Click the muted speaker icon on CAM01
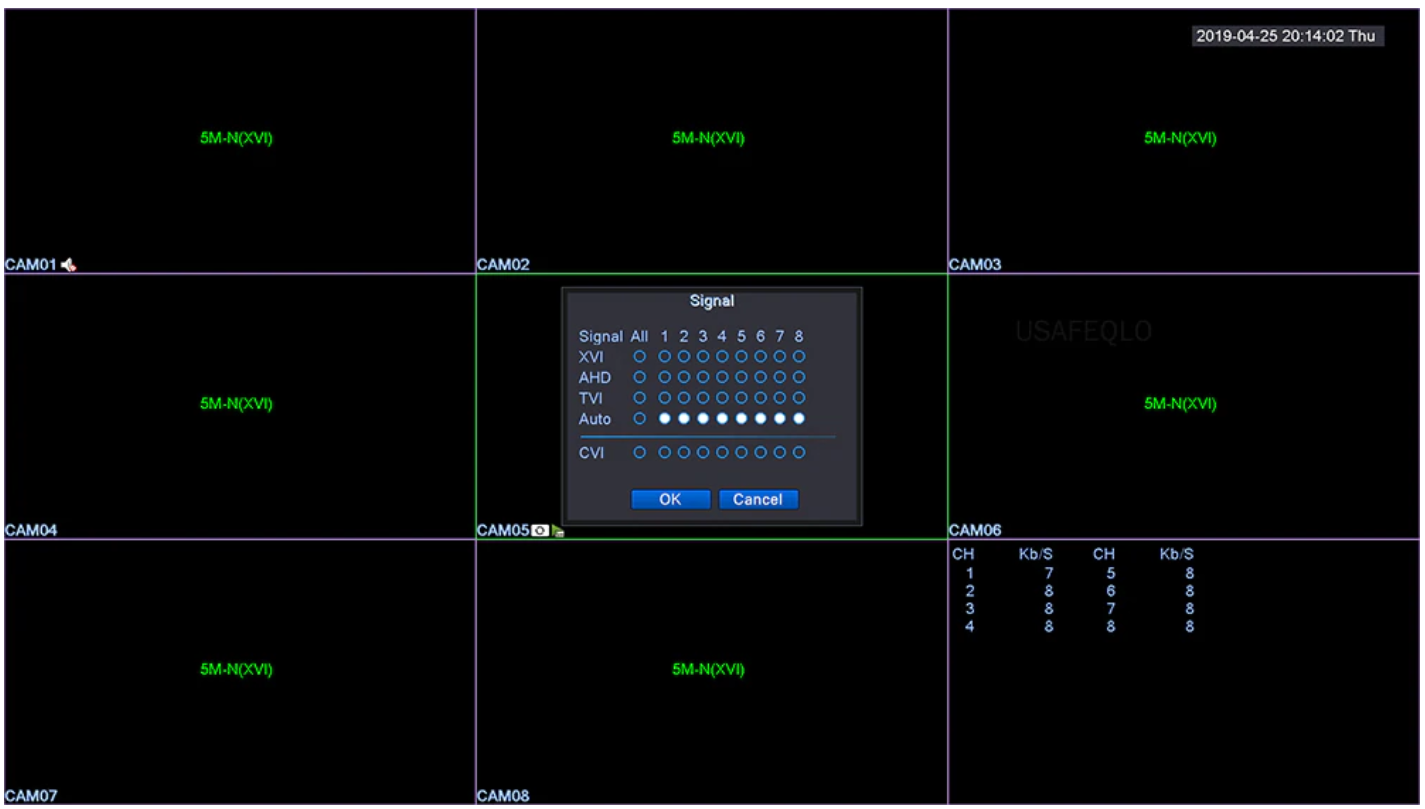Image resolution: width=1425 pixels, height=809 pixels. click(69, 265)
